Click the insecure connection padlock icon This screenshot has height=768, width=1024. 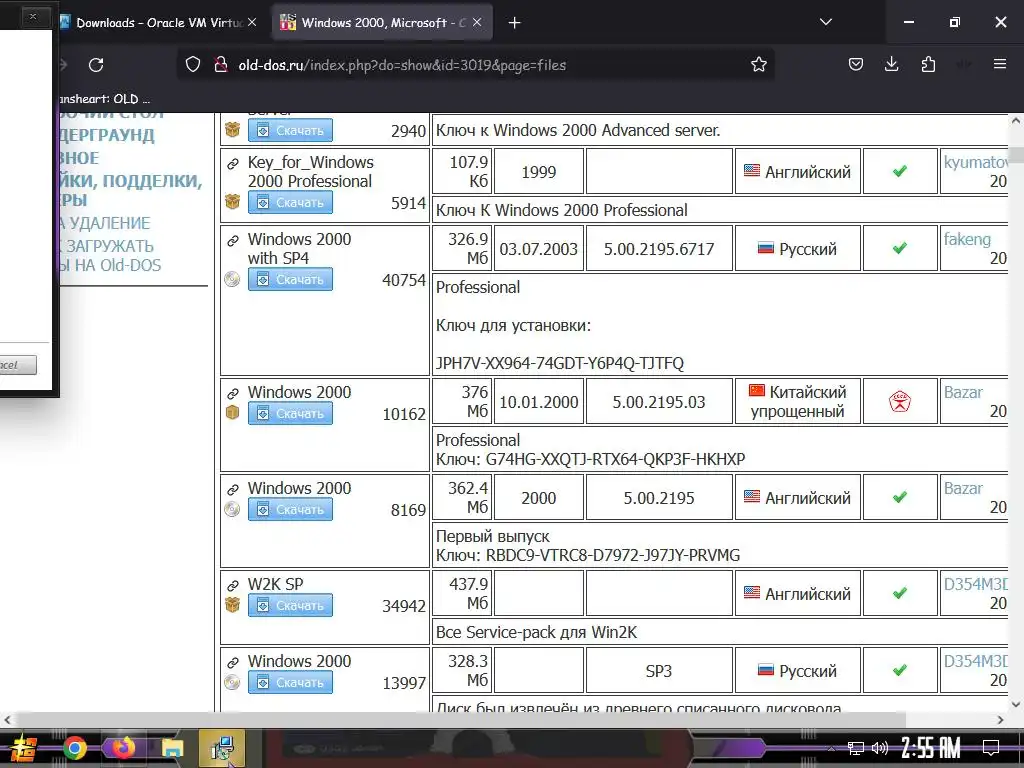point(221,65)
